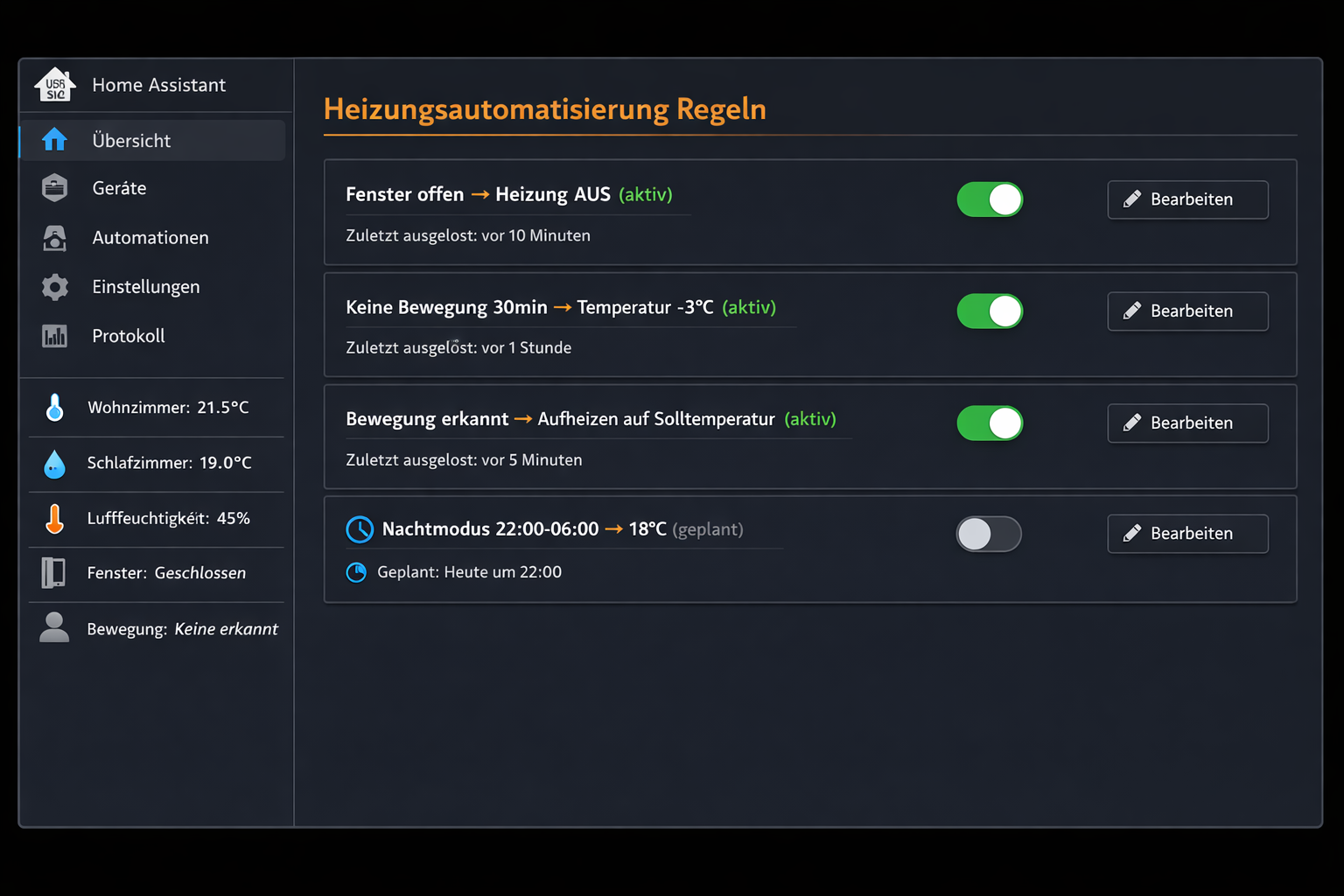Click the Nachtmodus clock icon
Image resolution: width=1344 pixels, height=896 pixels.
(x=359, y=528)
